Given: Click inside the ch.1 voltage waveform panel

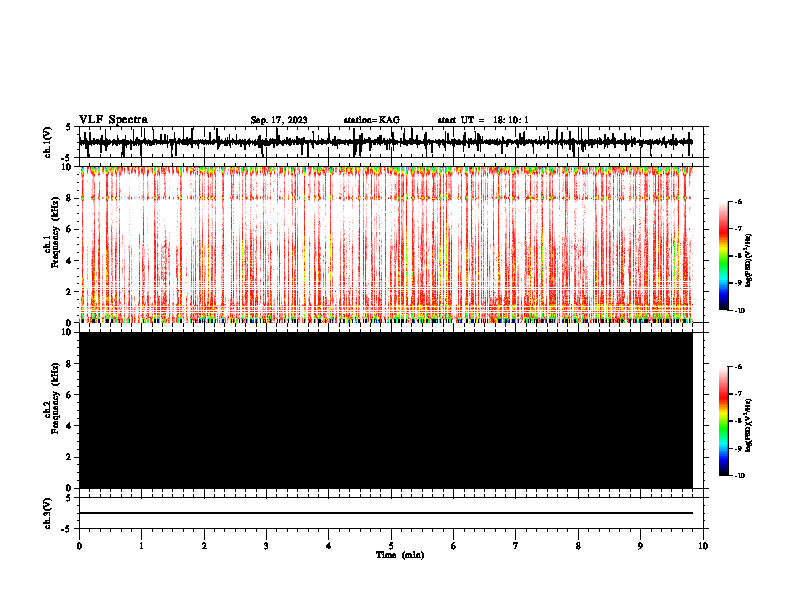Looking at the screenshot, I should point(391,142).
